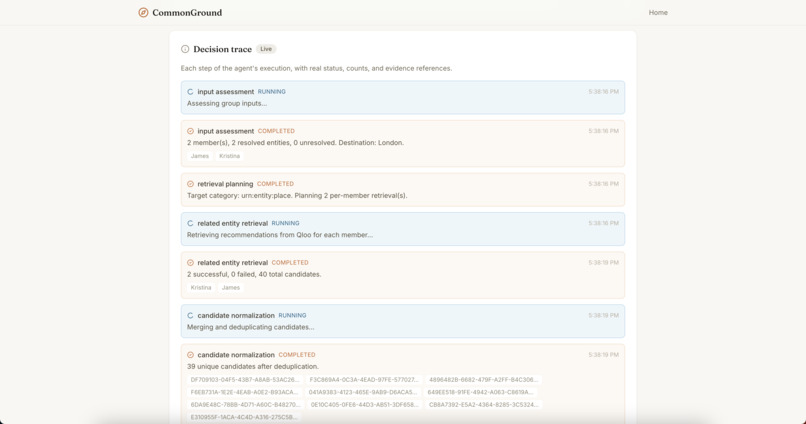Click the 'Retrieving recommendations from Qloo' message

pyautogui.click(x=280, y=235)
